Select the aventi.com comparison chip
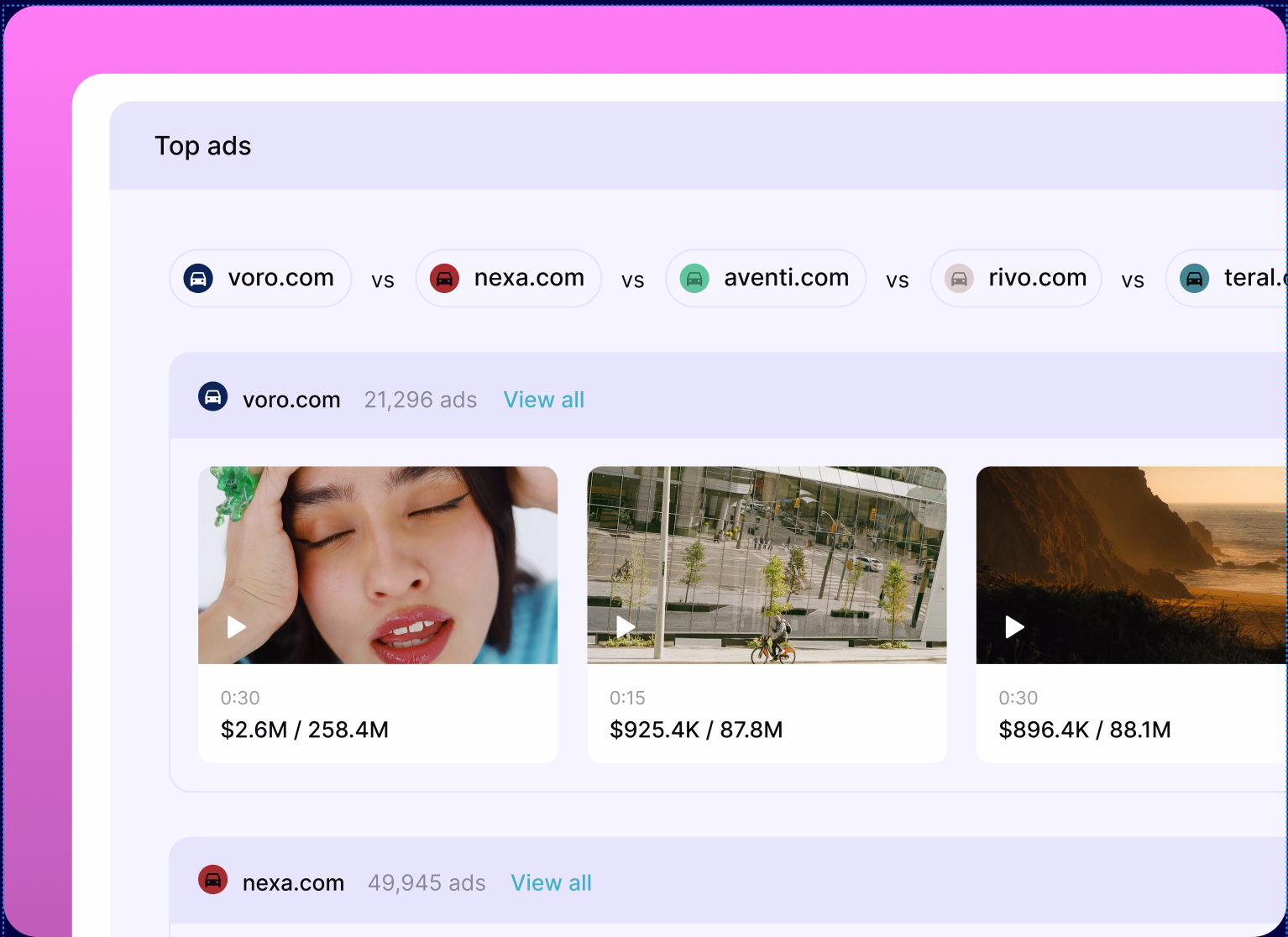Screen dimensions: 1288x937 click(x=766, y=278)
